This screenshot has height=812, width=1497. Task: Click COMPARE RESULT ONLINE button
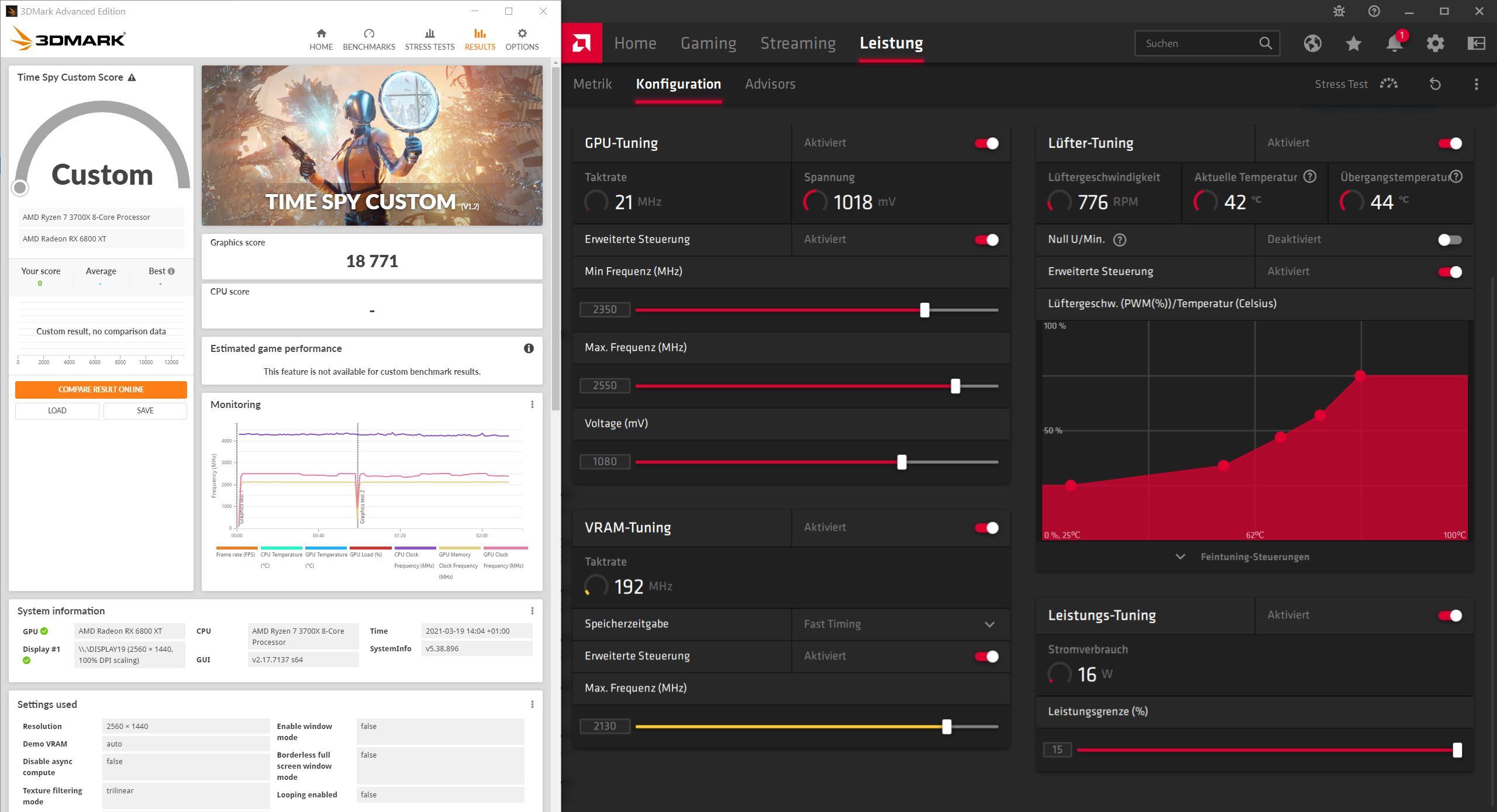(101, 389)
